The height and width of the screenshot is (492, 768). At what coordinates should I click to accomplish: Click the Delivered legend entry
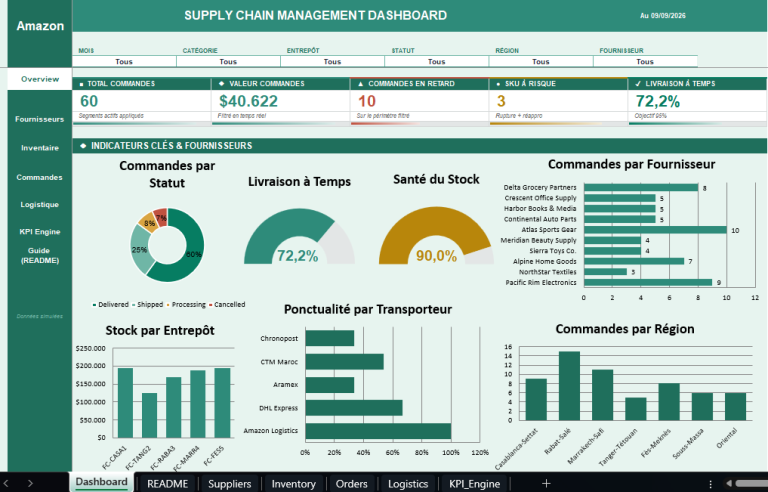pyautogui.click(x=111, y=305)
